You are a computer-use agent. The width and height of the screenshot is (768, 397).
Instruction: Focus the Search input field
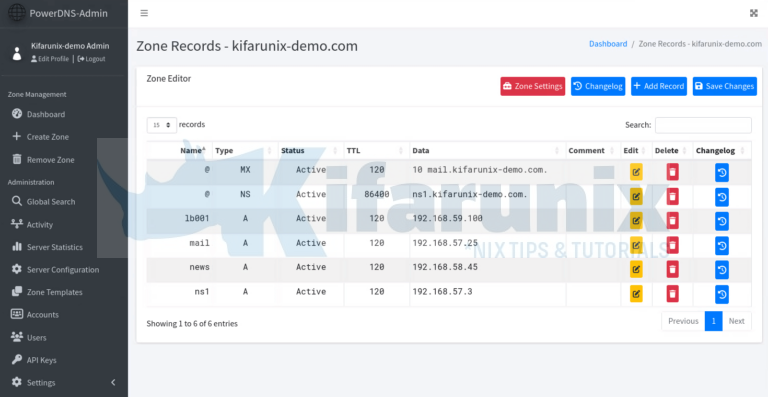(703, 125)
